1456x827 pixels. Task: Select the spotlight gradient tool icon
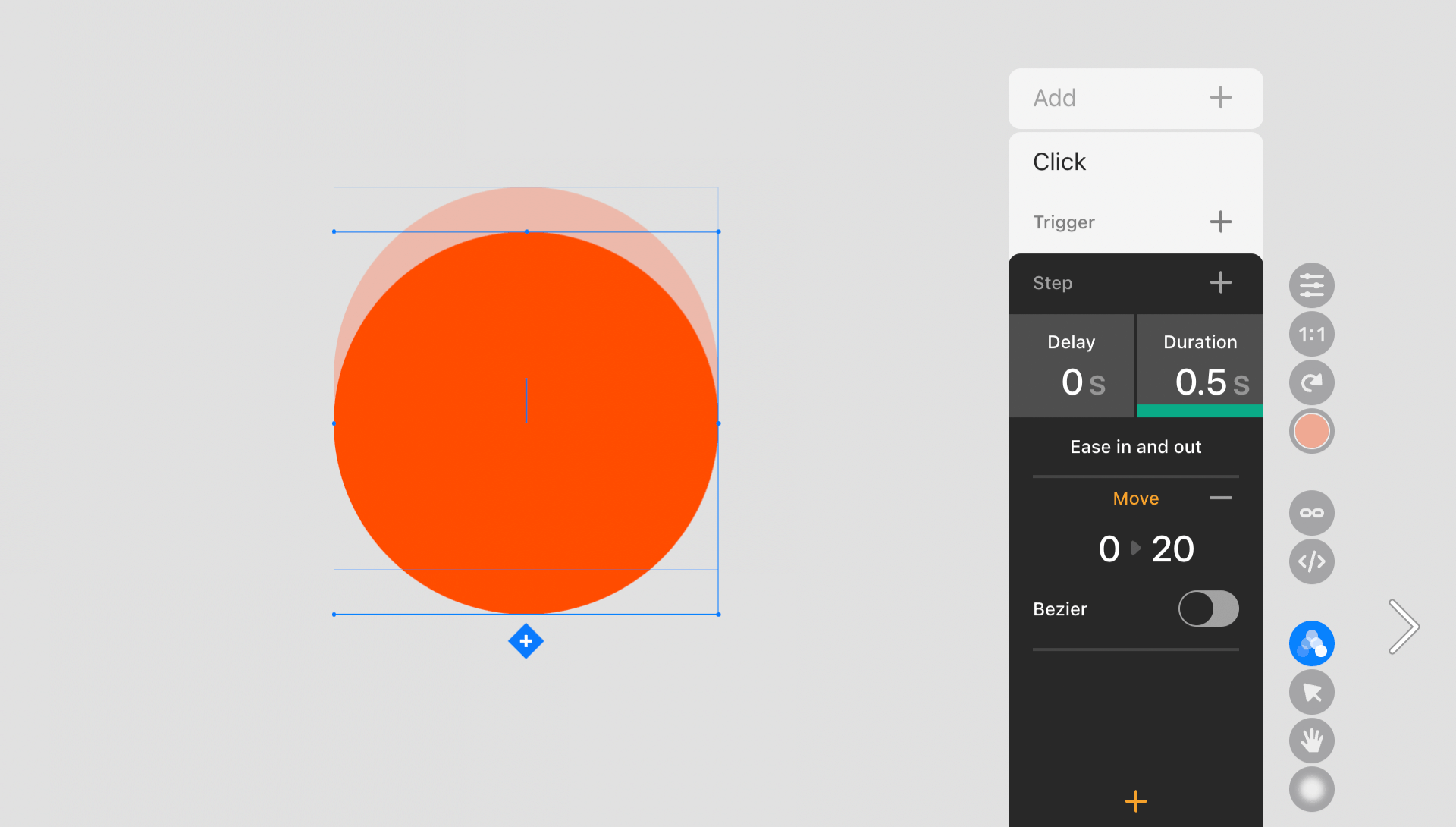(x=1311, y=789)
